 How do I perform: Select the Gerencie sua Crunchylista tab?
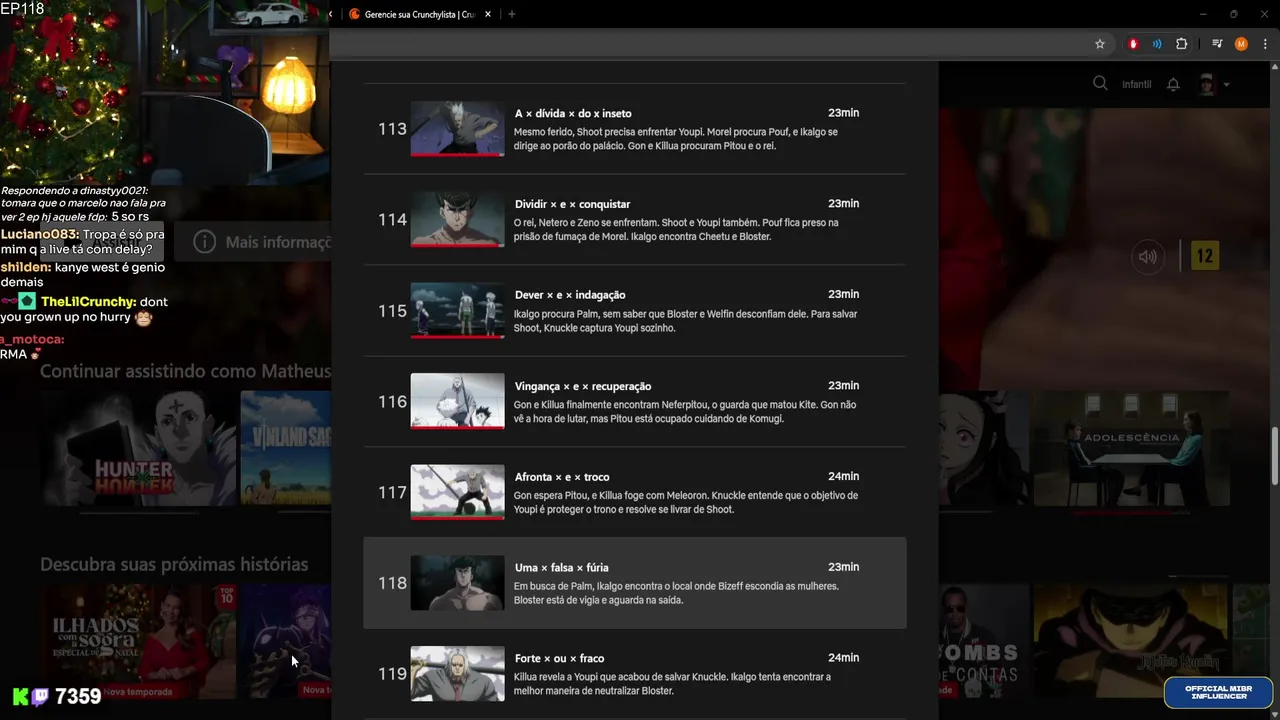(420, 14)
